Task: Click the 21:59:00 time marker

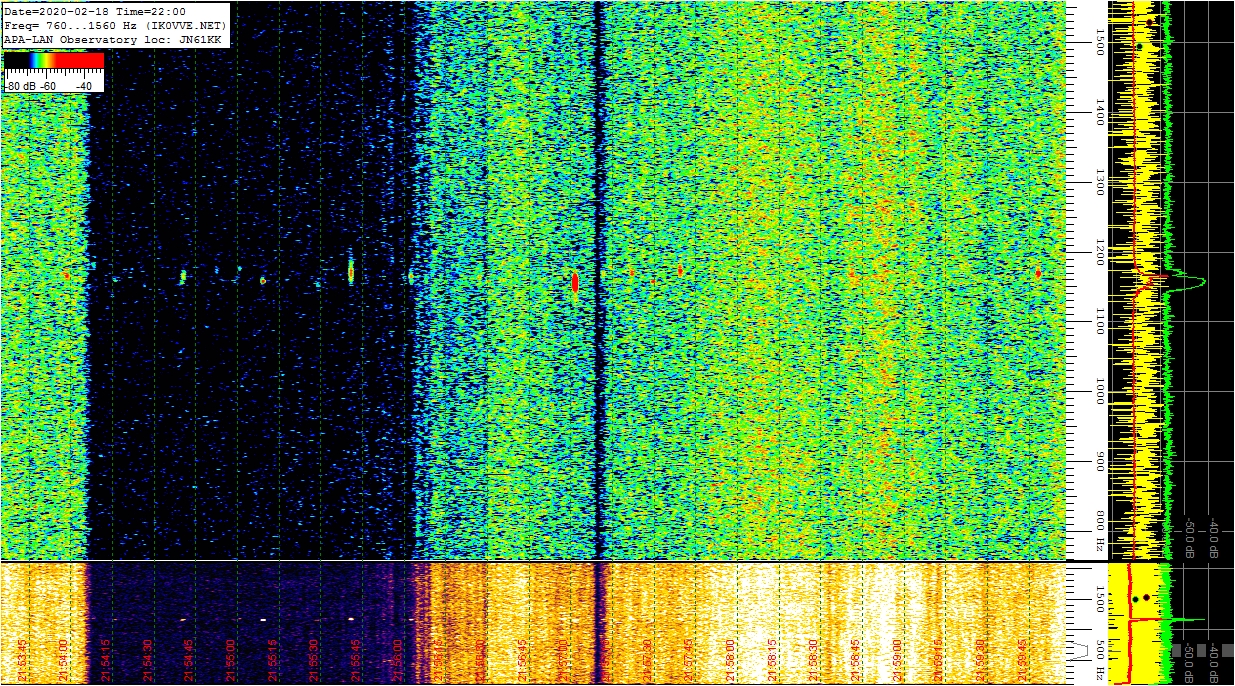Action: 899,660
